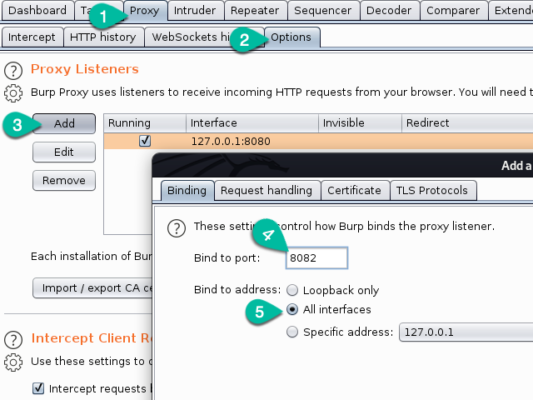The image size is (533, 400).
Task: Switch to the Dashboard tab
Action: 37,11
